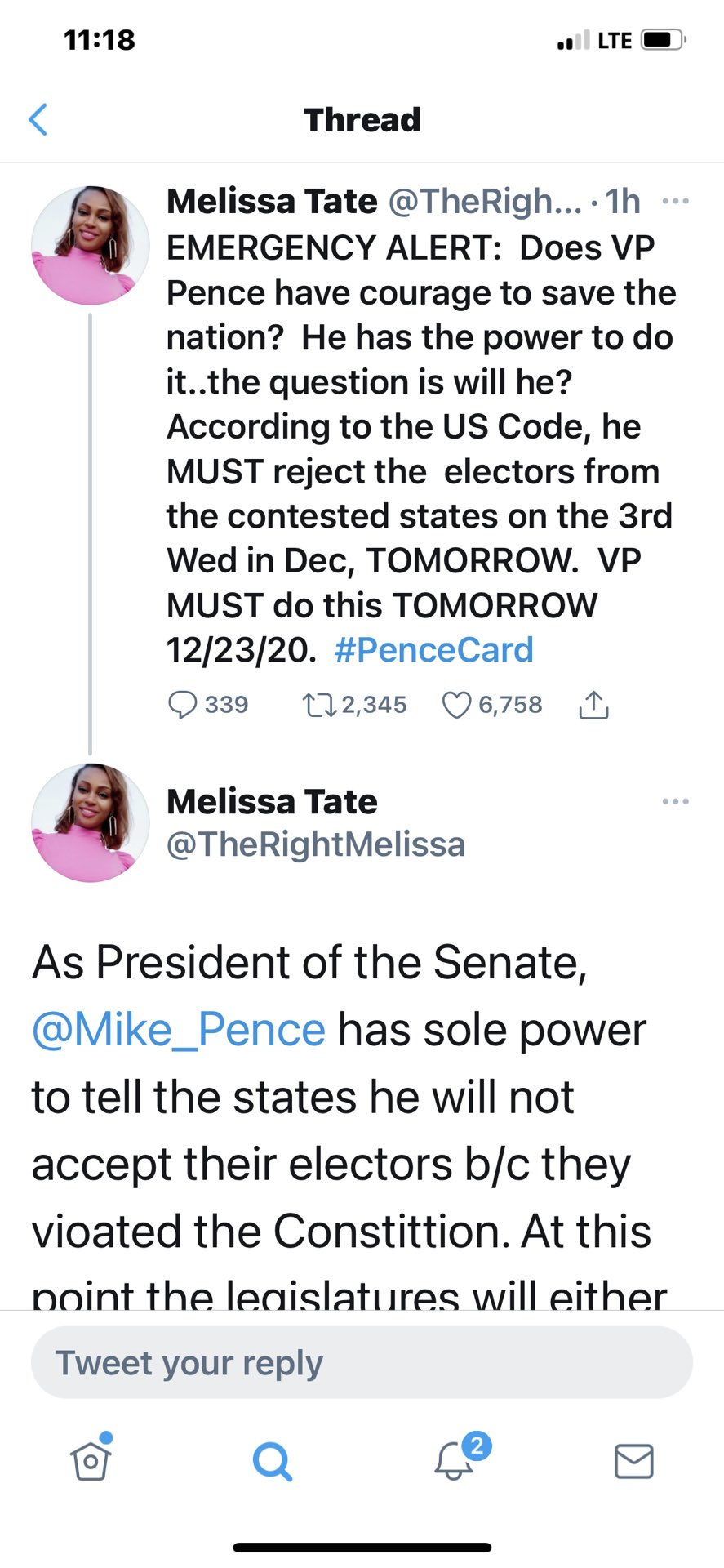This screenshot has width=724, height=1568.
Task: Expand options for Melissa Tate's profile
Action: (x=675, y=802)
